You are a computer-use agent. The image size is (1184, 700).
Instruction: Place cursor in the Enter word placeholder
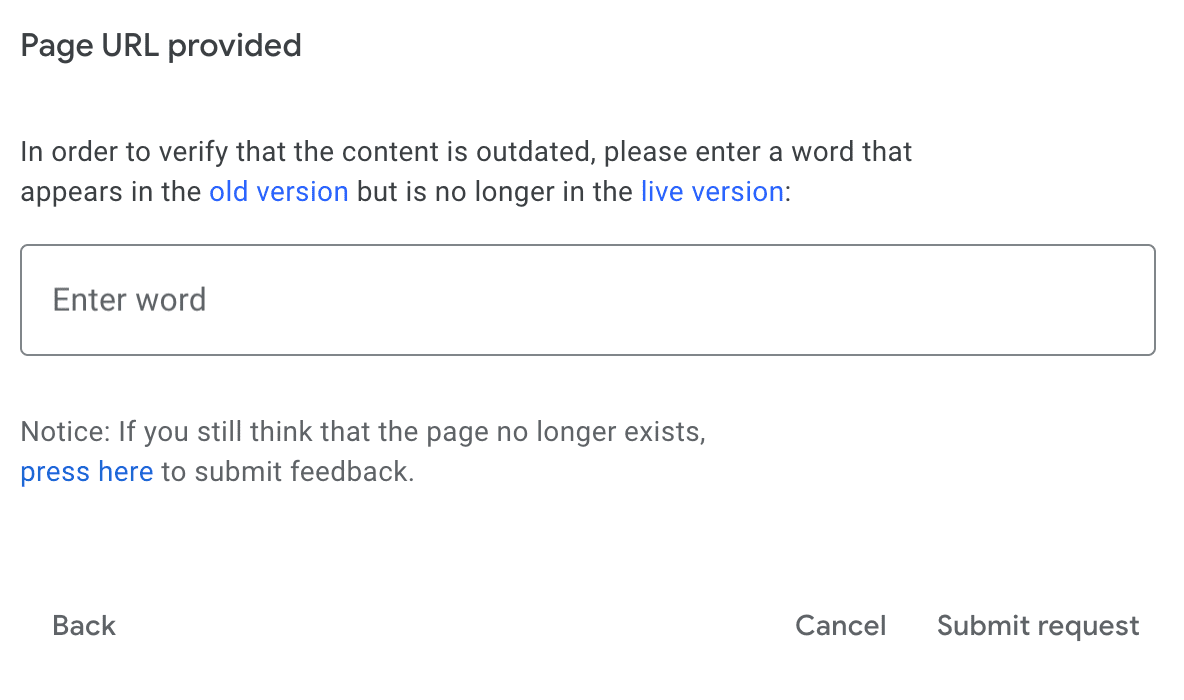coord(130,300)
